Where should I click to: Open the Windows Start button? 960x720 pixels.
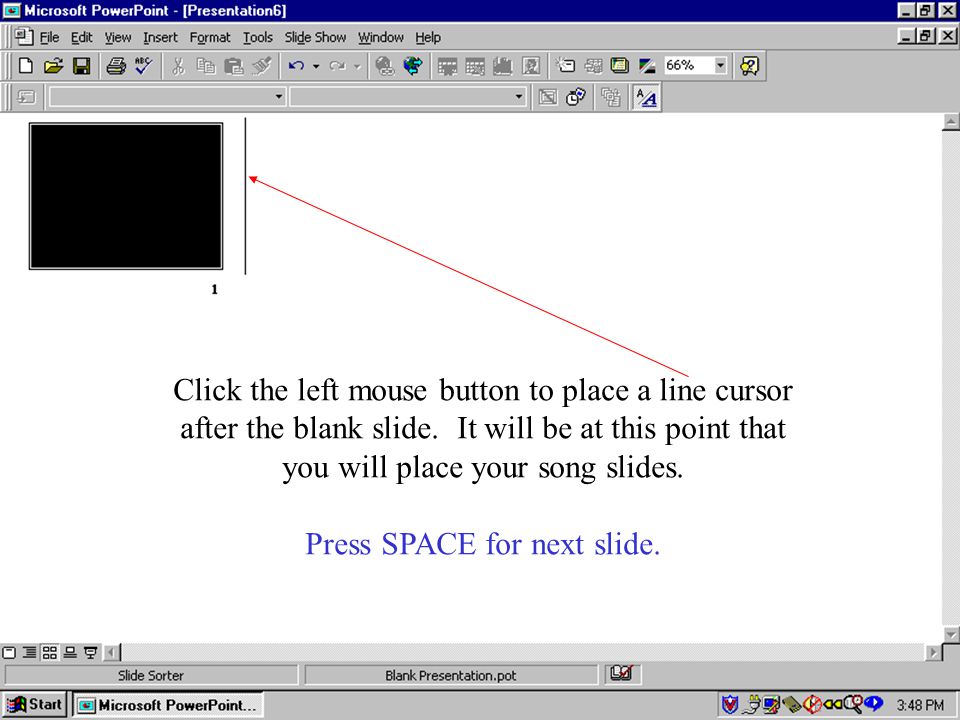pyautogui.click(x=35, y=705)
